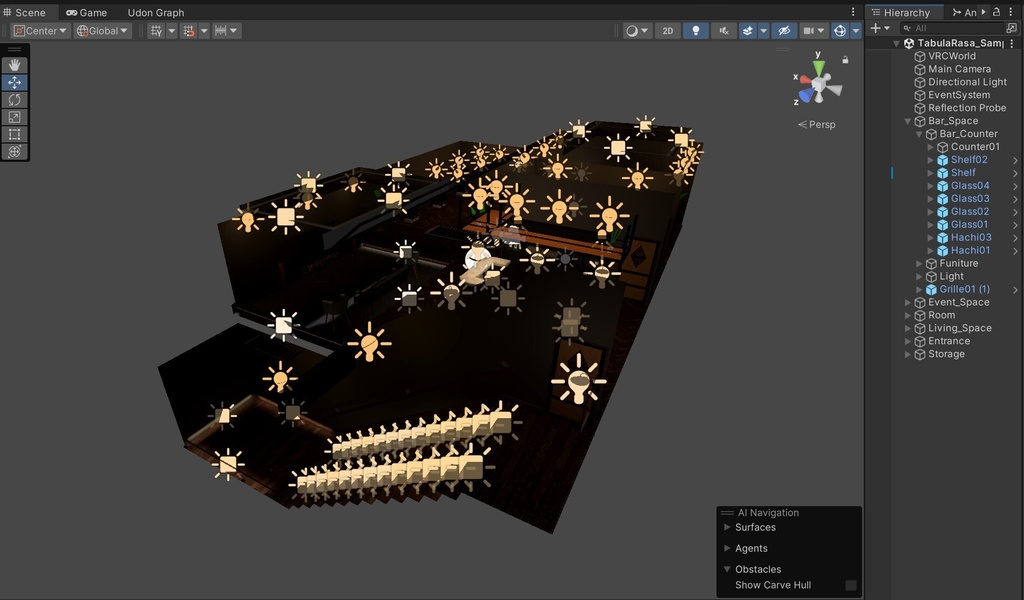Open the Center pivot dropdown

(x=40, y=31)
